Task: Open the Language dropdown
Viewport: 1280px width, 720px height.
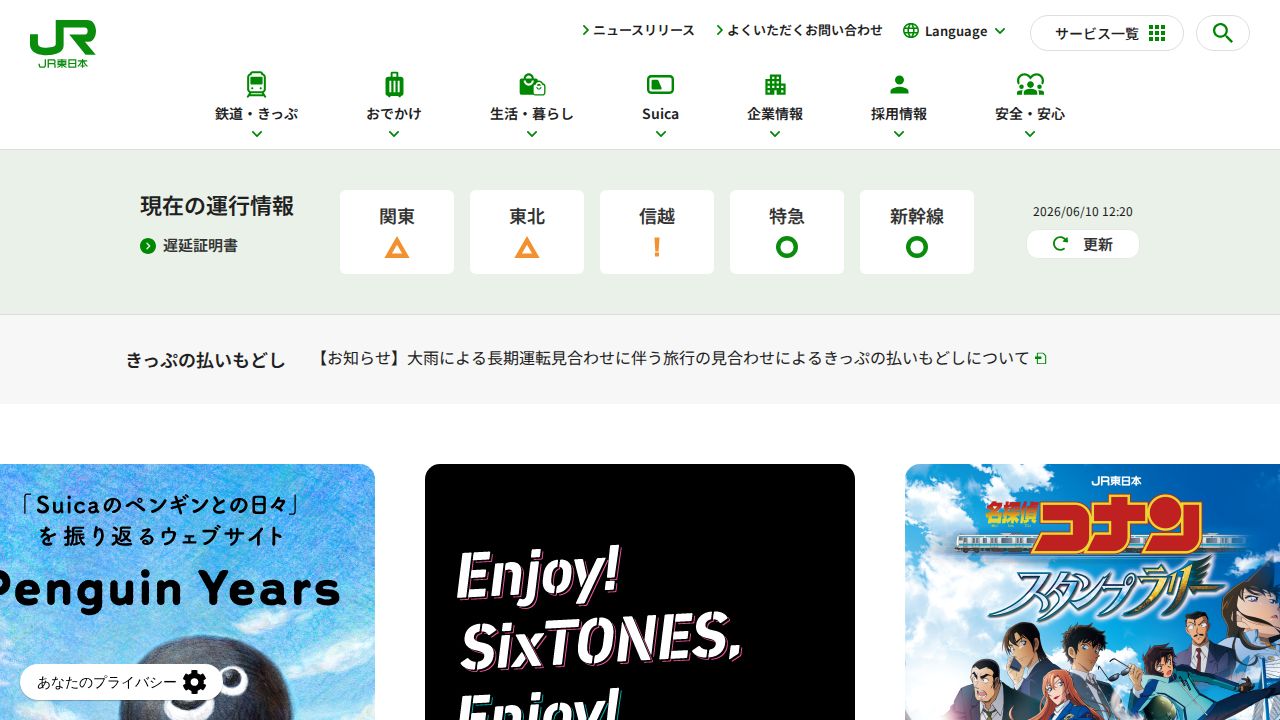Action: tap(955, 31)
